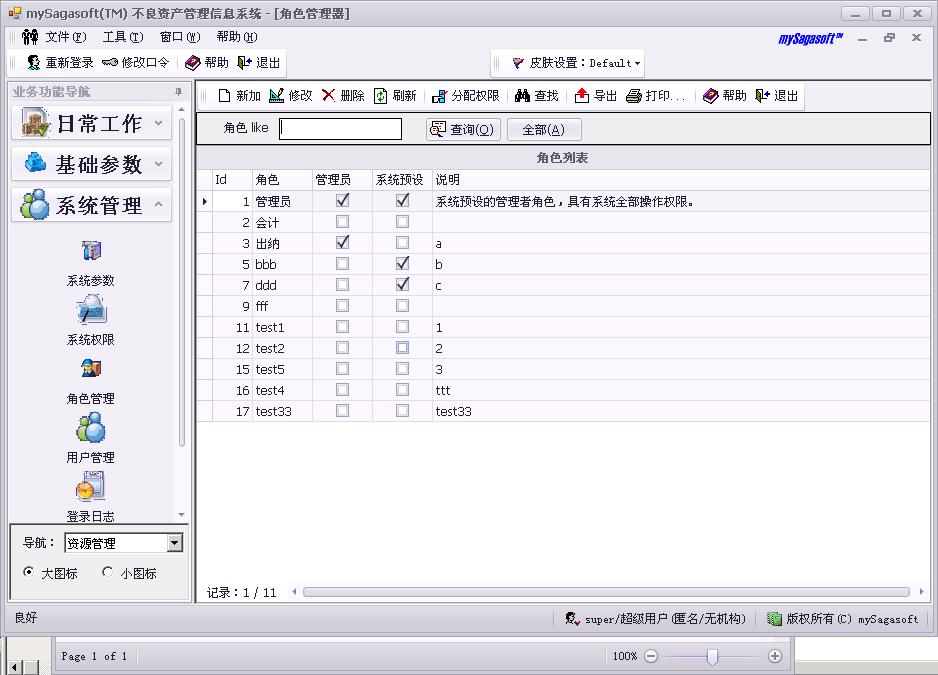Click the zoom in plus icon
The height and width of the screenshot is (675, 938).
[x=775, y=656]
